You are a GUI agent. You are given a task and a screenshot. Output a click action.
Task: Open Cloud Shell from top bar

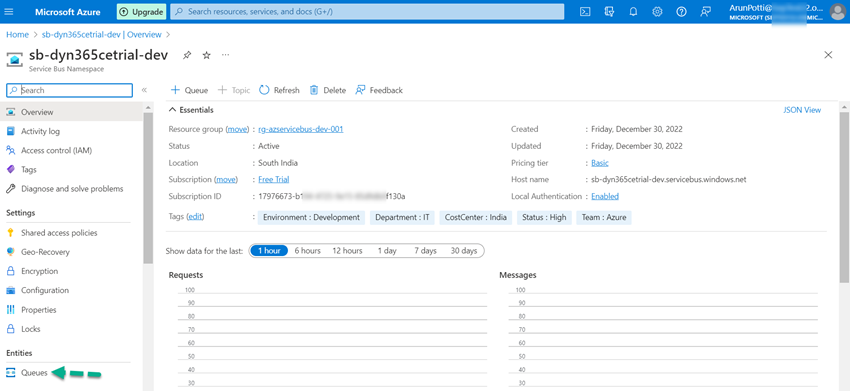click(x=585, y=11)
